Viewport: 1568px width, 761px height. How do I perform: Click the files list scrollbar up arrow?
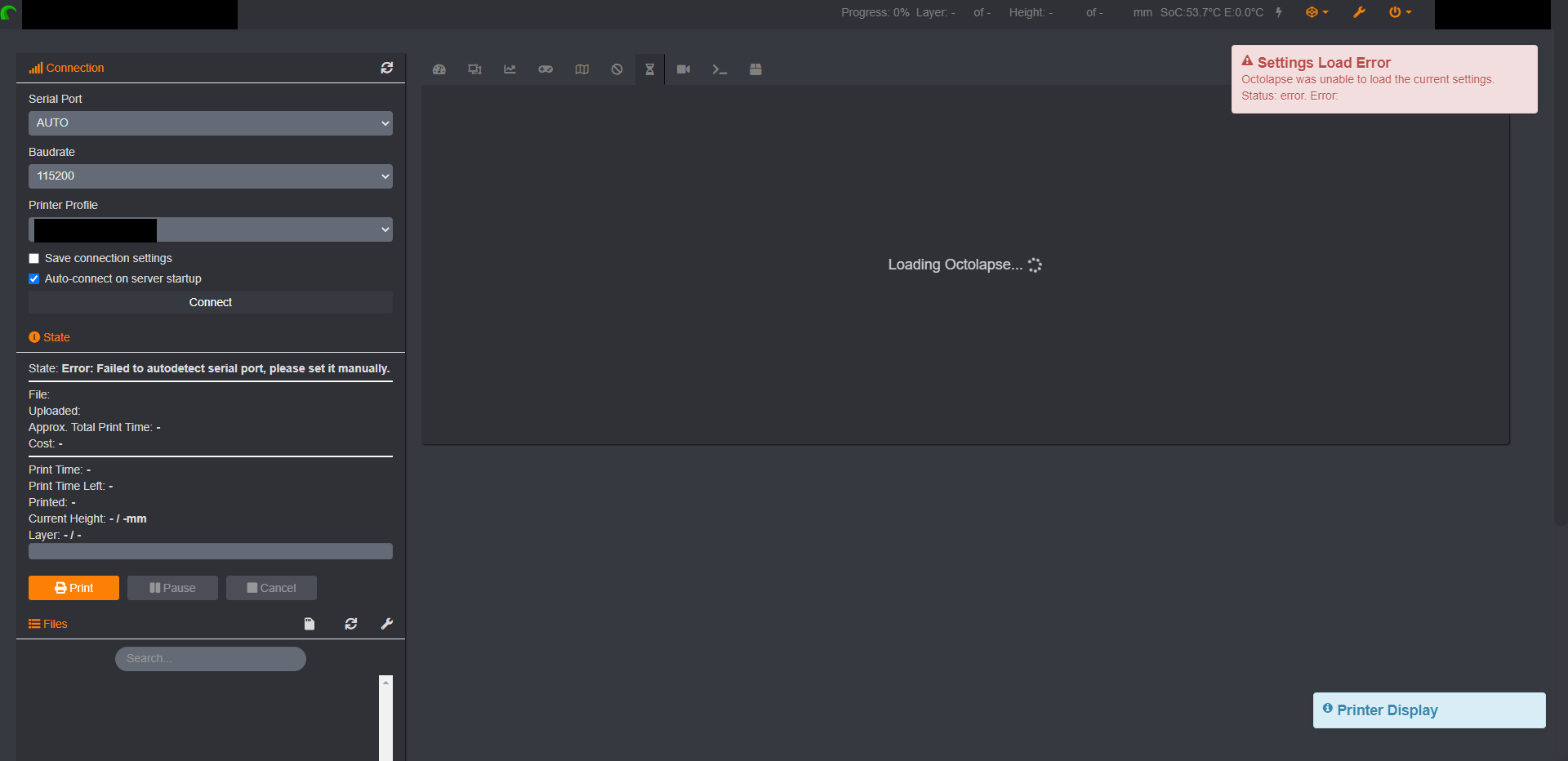pyautogui.click(x=385, y=683)
